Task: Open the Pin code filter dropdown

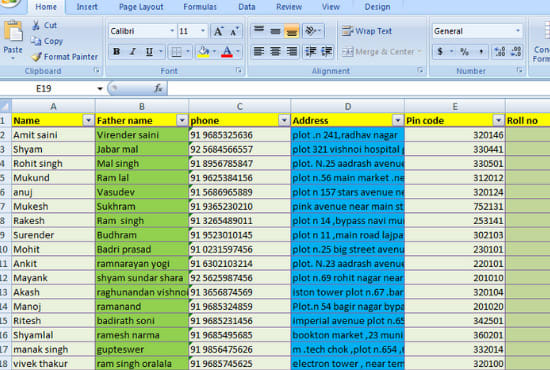Action: [x=498, y=120]
